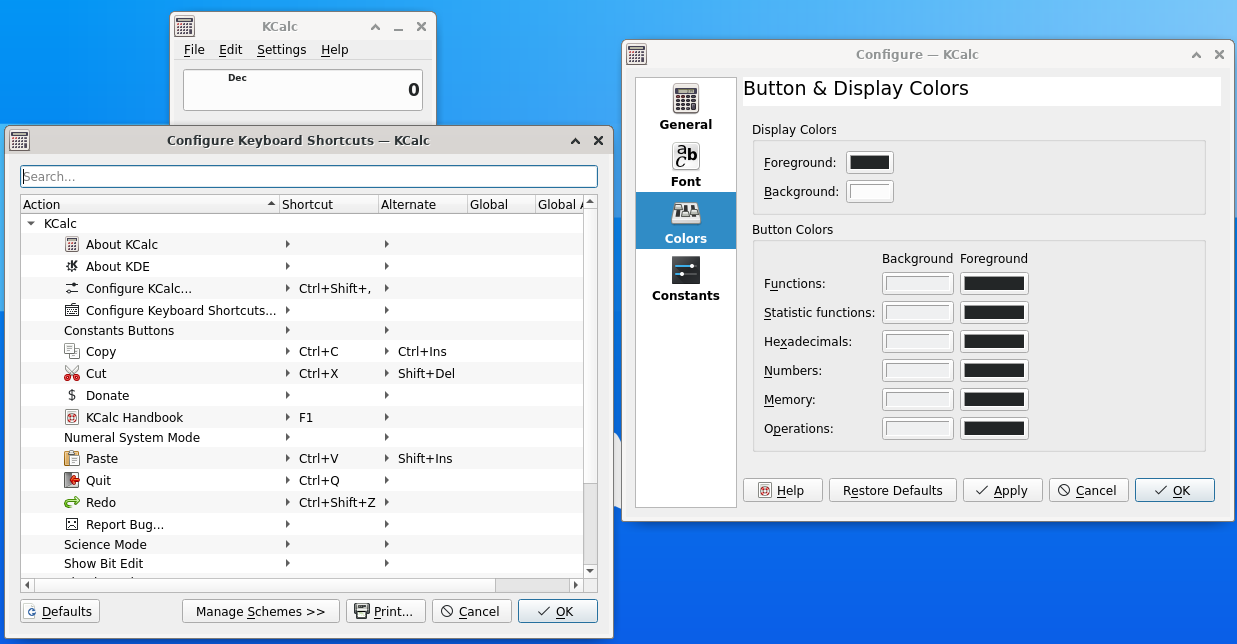Click Configure Keyboard Shortcuts window title icon
Viewport: 1237px width, 644px height.
[x=19, y=140]
